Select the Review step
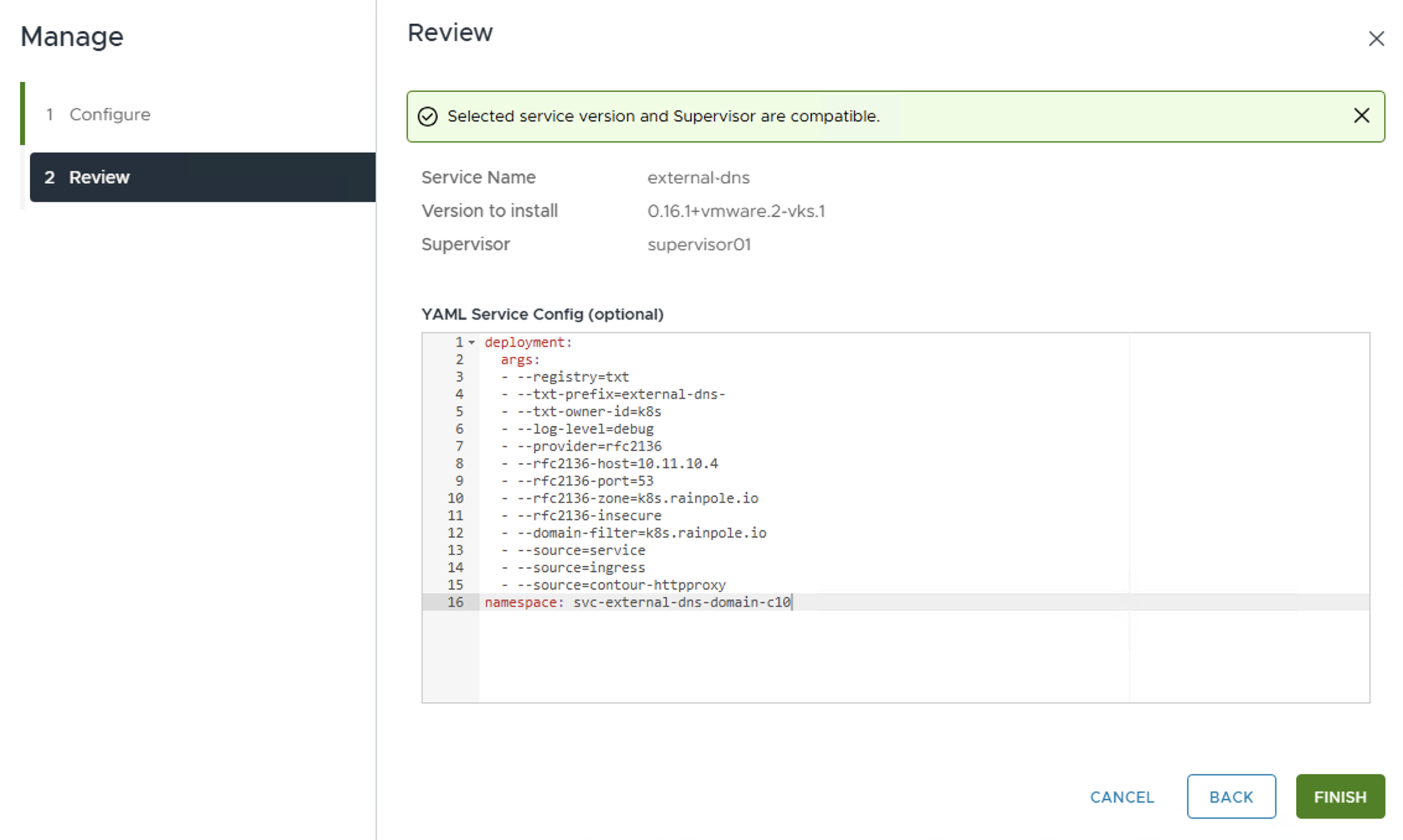This screenshot has height=840, width=1403. pyautogui.click(x=99, y=177)
